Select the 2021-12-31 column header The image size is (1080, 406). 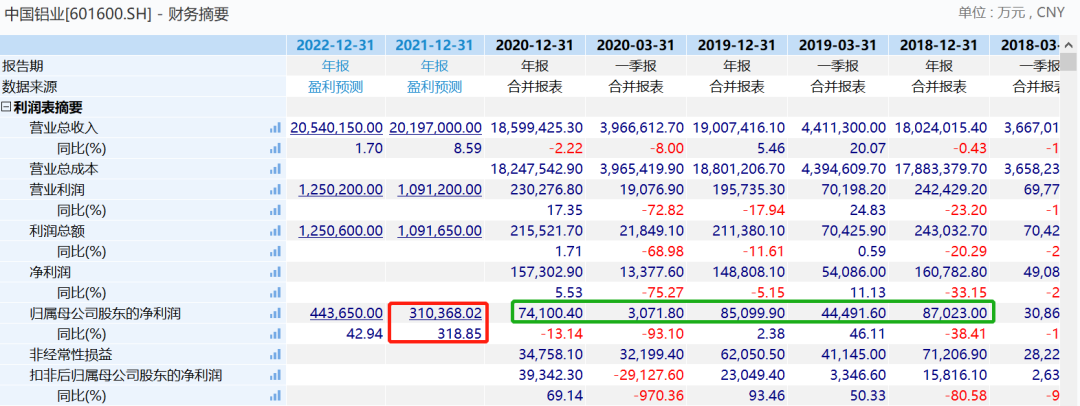[435, 45]
